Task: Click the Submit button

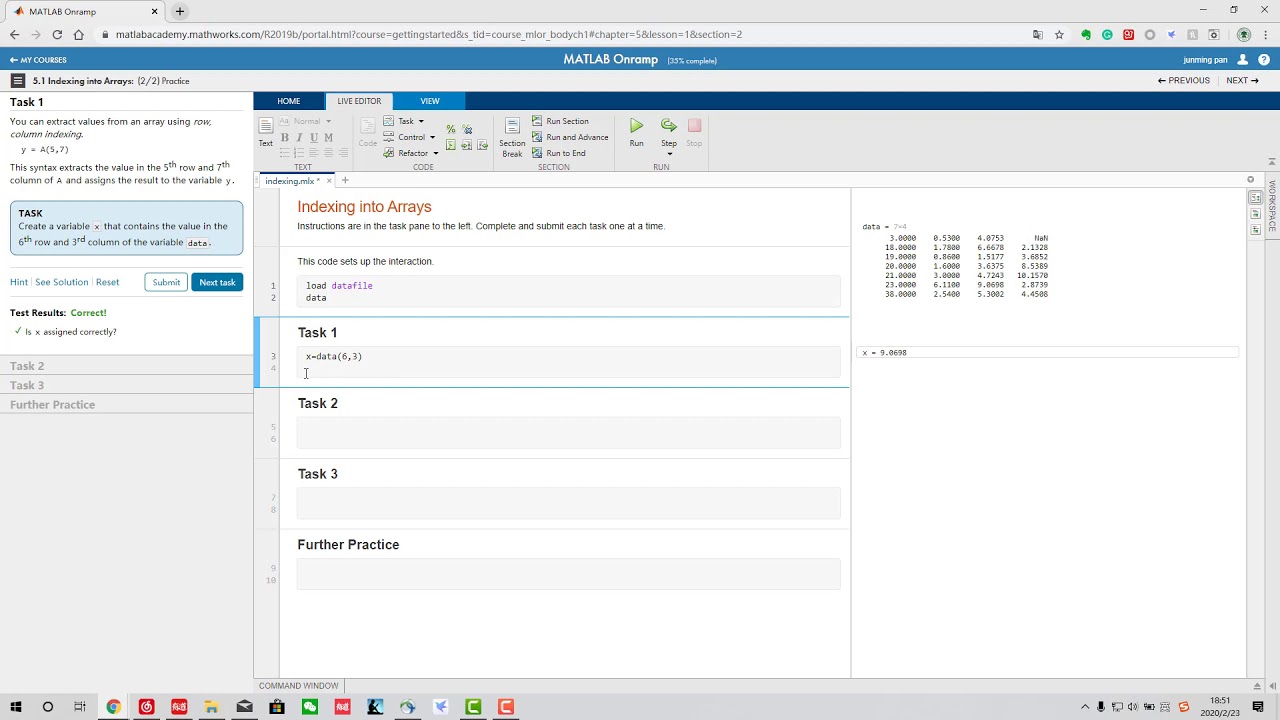Action: tap(166, 282)
